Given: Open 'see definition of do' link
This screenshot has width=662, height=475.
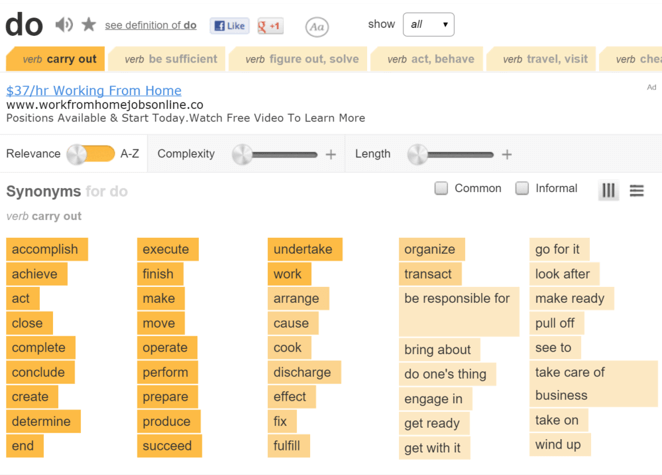Looking at the screenshot, I should (150, 25).
